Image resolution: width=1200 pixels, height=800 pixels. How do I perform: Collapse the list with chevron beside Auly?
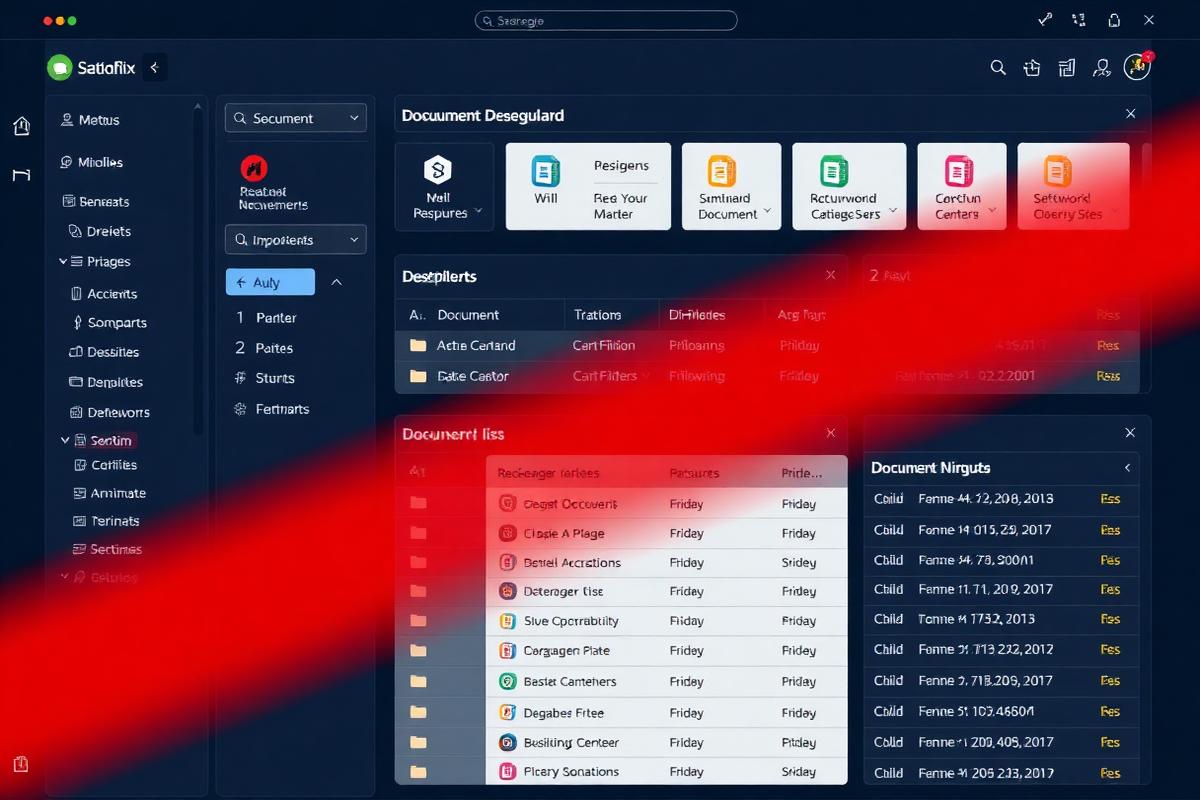point(336,283)
